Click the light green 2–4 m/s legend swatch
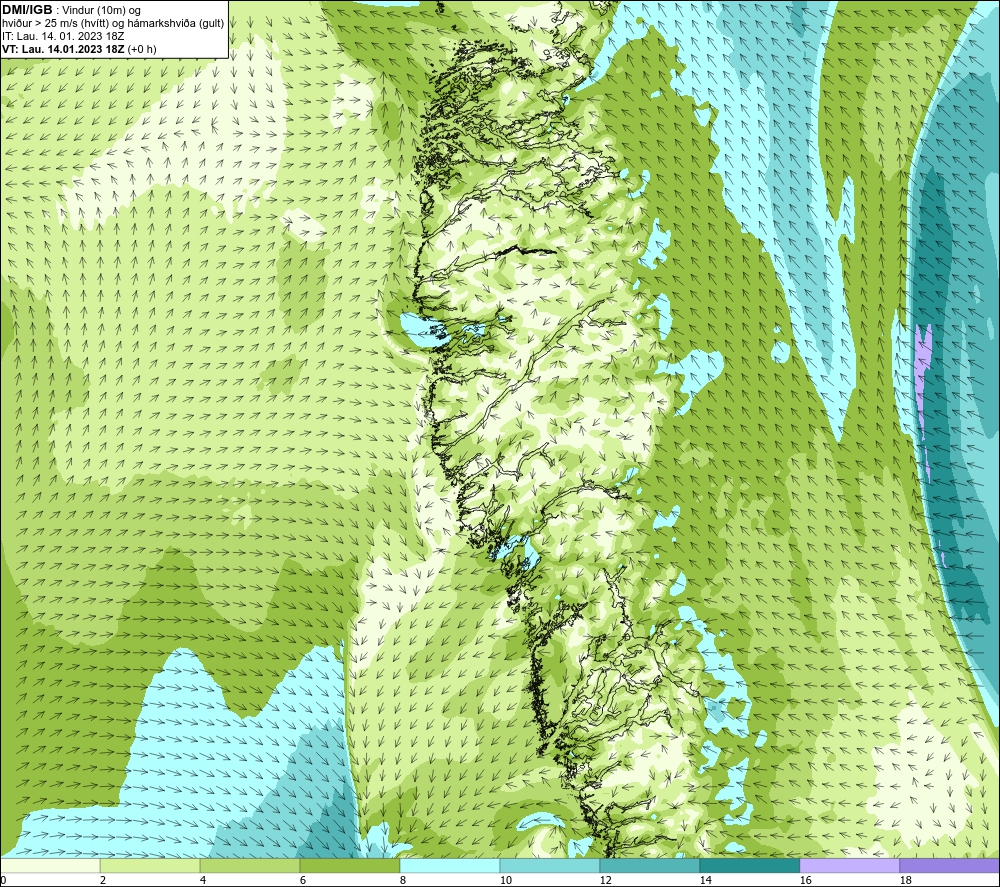Image resolution: width=1000 pixels, height=887 pixels. pyautogui.click(x=150, y=865)
